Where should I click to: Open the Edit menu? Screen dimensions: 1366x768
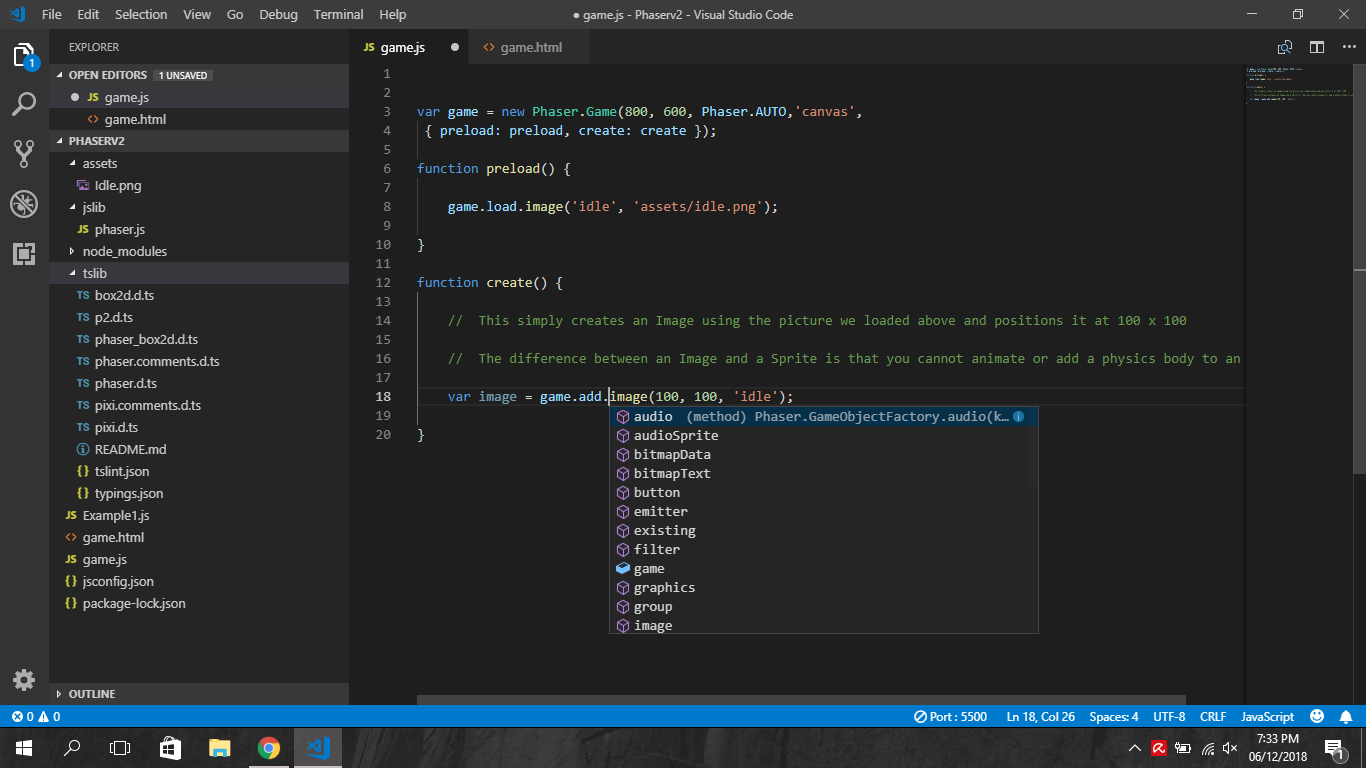point(88,14)
